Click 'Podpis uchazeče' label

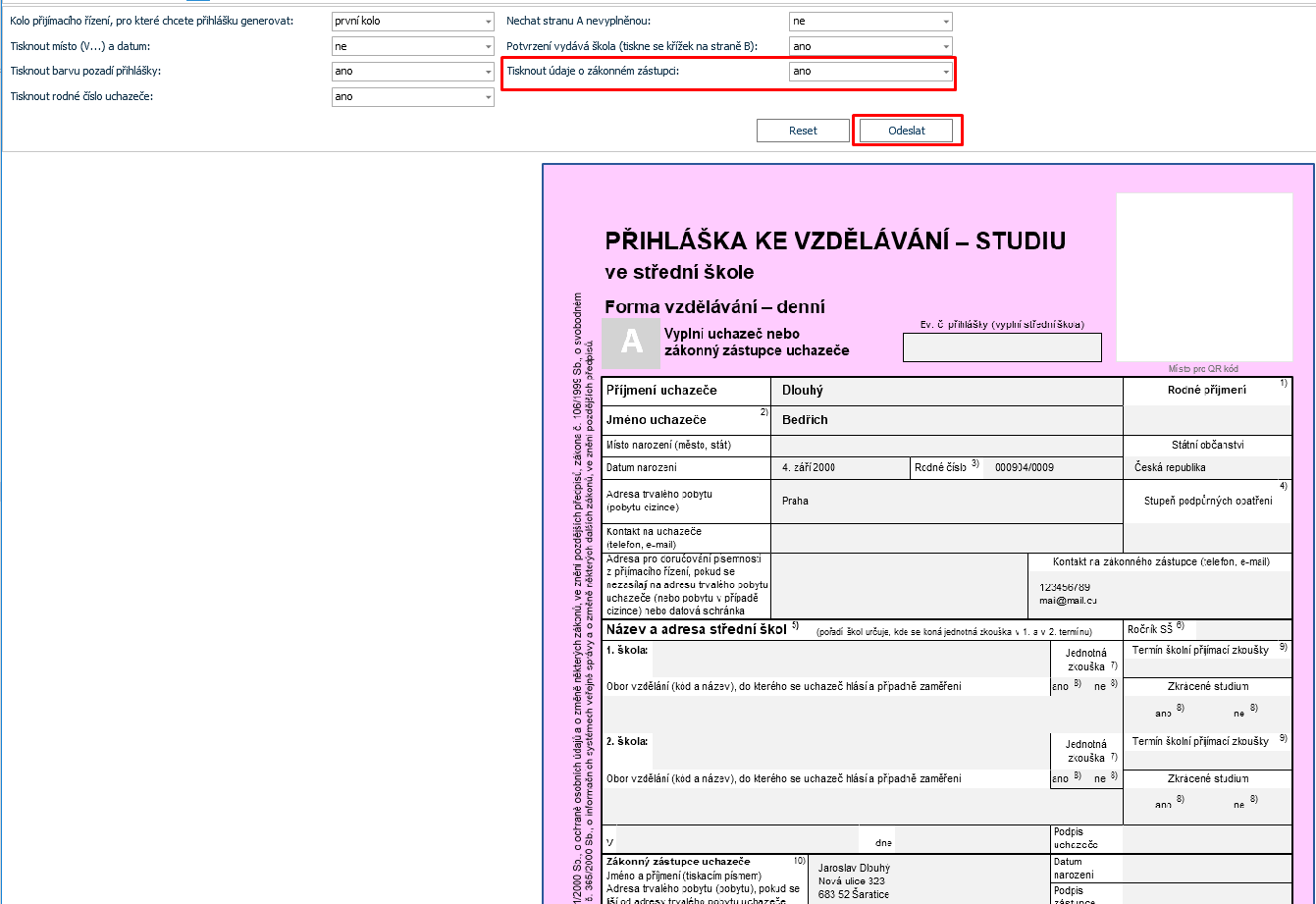coord(1076,838)
